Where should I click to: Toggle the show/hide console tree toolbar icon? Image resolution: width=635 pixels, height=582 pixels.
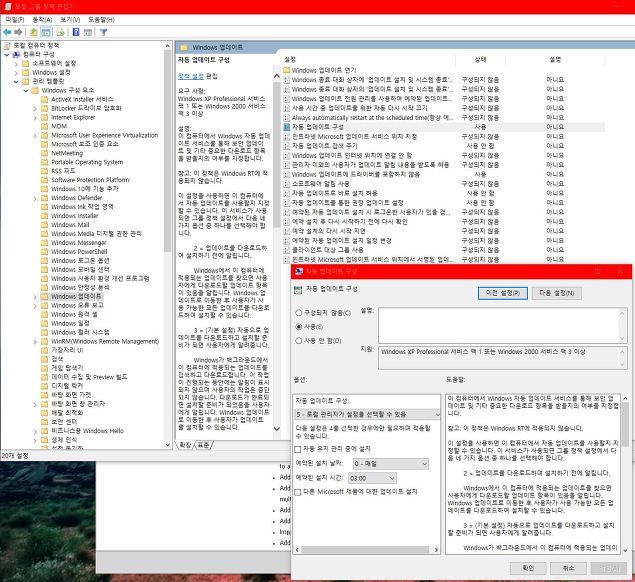(x=46, y=32)
